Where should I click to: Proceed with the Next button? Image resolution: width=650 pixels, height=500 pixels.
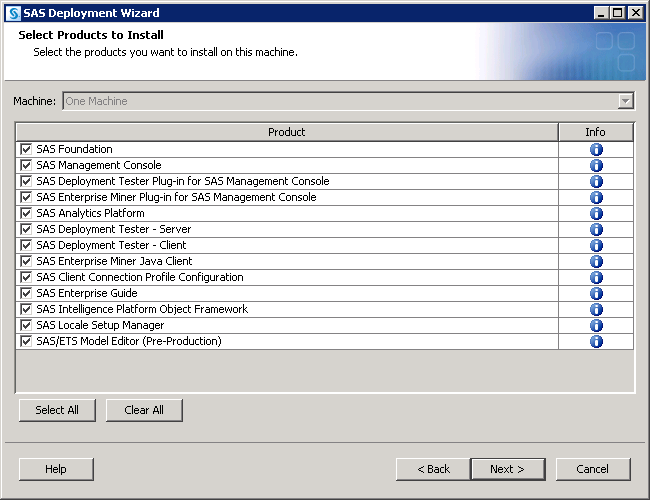coord(508,469)
